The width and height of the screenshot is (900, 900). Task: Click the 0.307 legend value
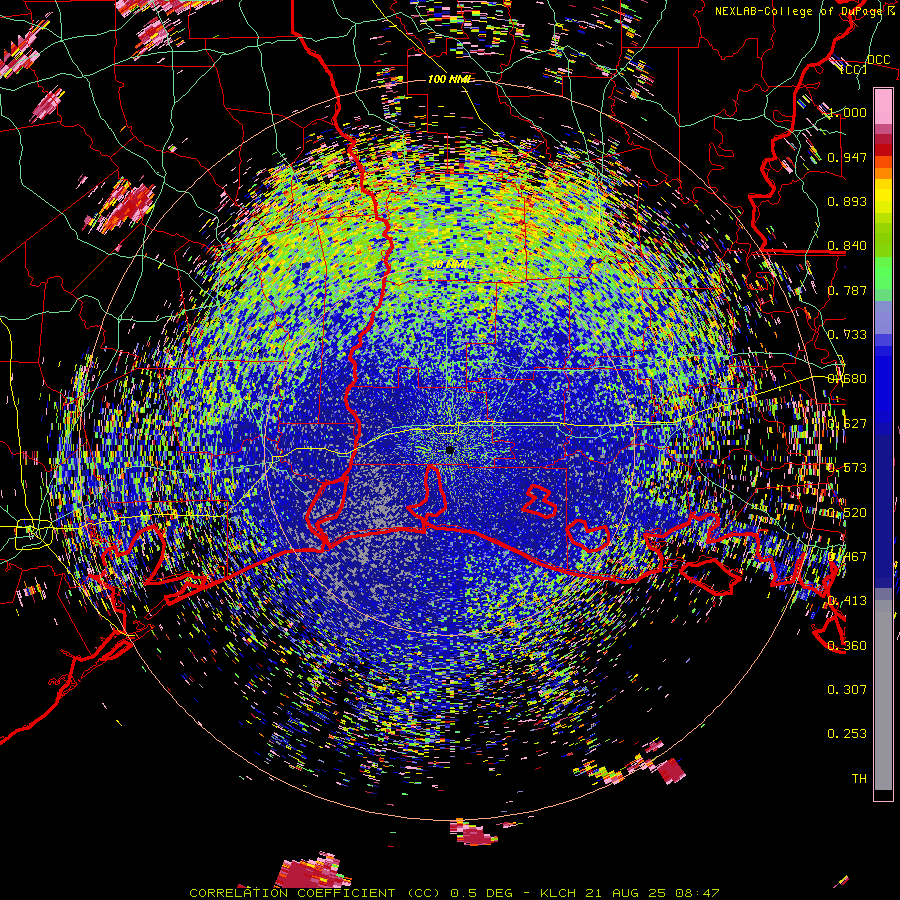click(x=847, y=689)
